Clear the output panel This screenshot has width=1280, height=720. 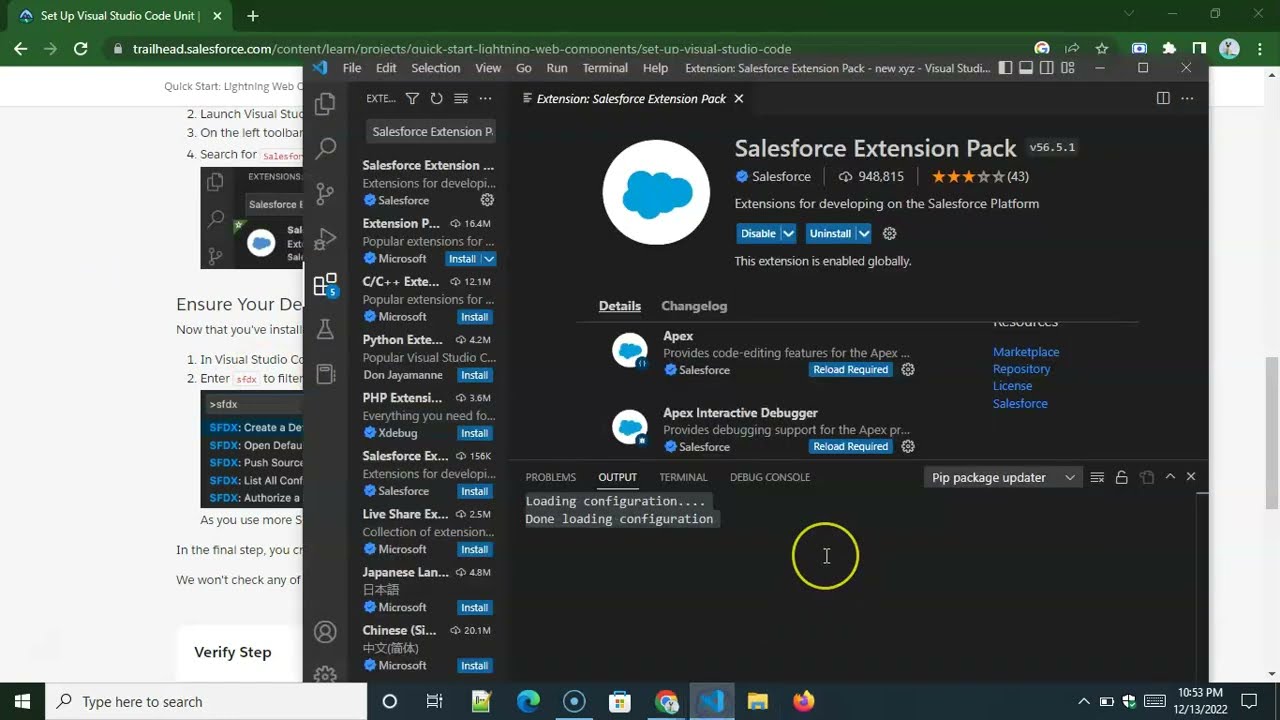(1097, 477)
